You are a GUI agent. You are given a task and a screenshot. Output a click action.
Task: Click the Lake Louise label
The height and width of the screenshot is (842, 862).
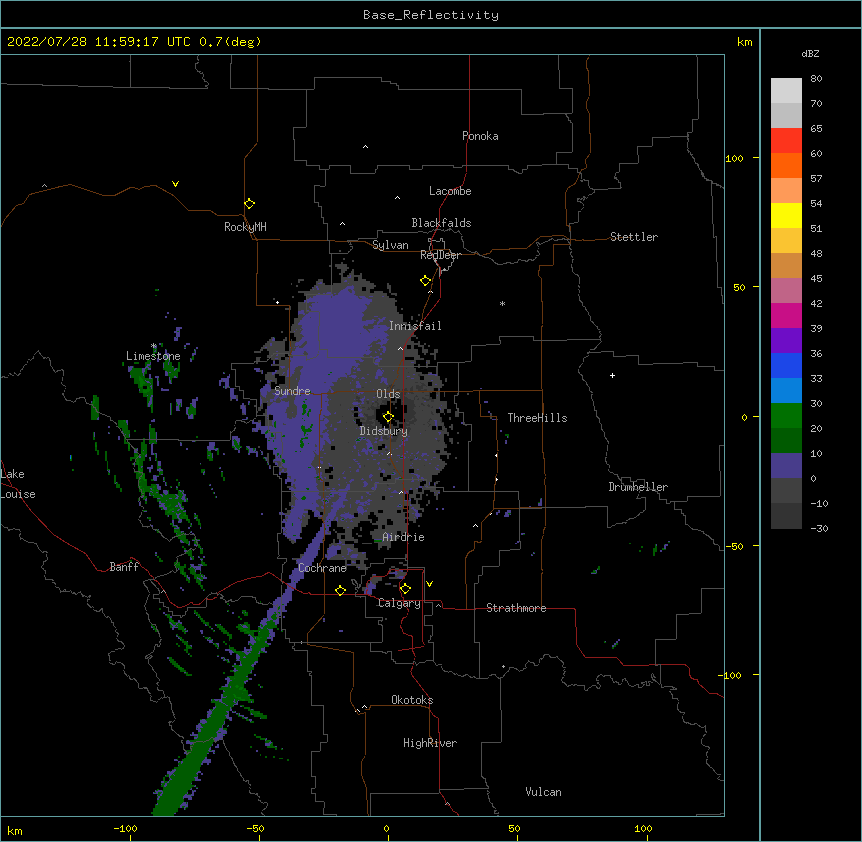[18, 484]
